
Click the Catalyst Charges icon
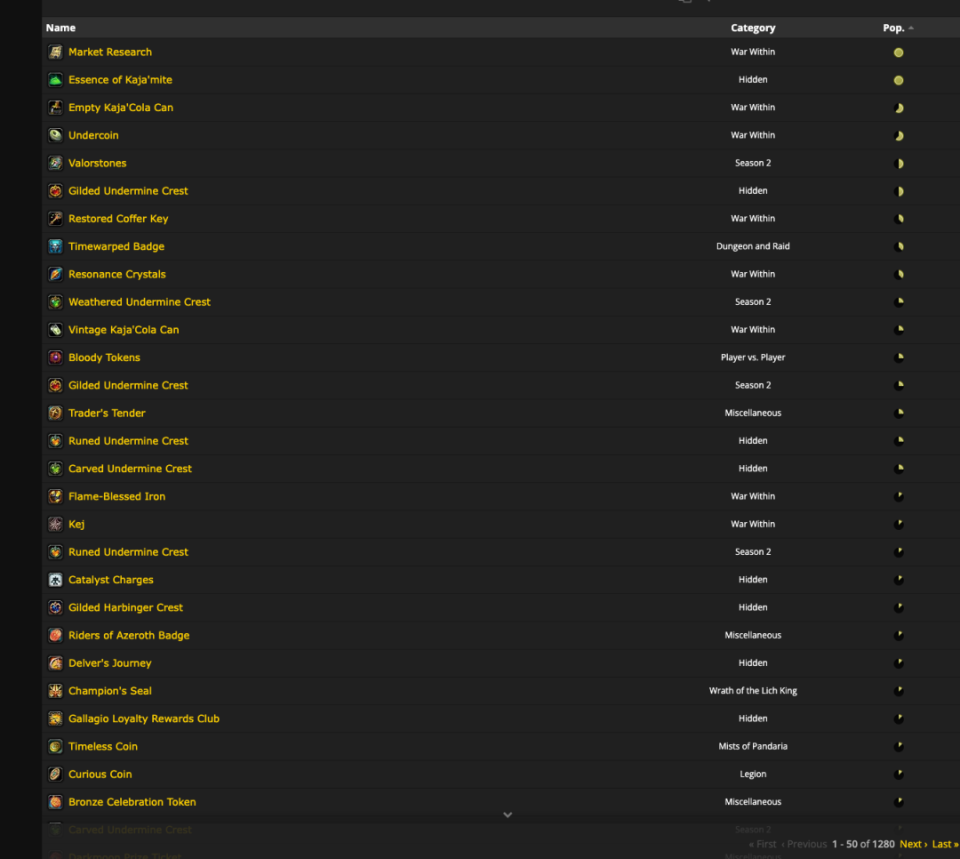pos(55,580)
